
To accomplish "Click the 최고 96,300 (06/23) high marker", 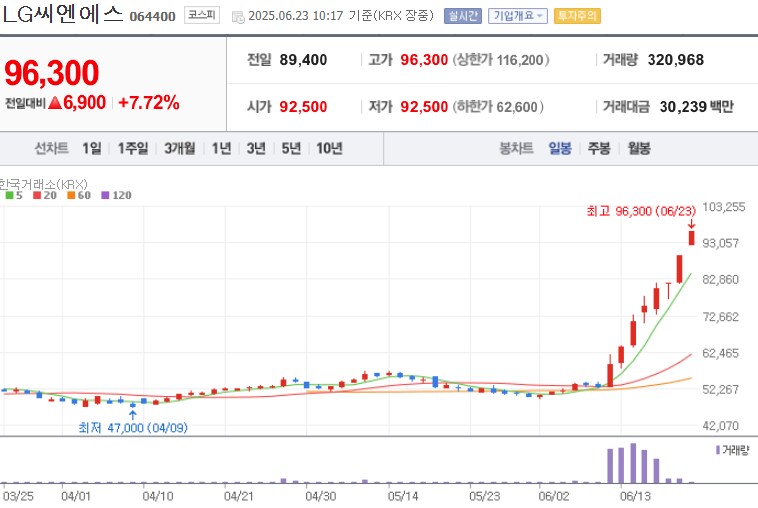I will pyautogui.click(x=641, y=211).
